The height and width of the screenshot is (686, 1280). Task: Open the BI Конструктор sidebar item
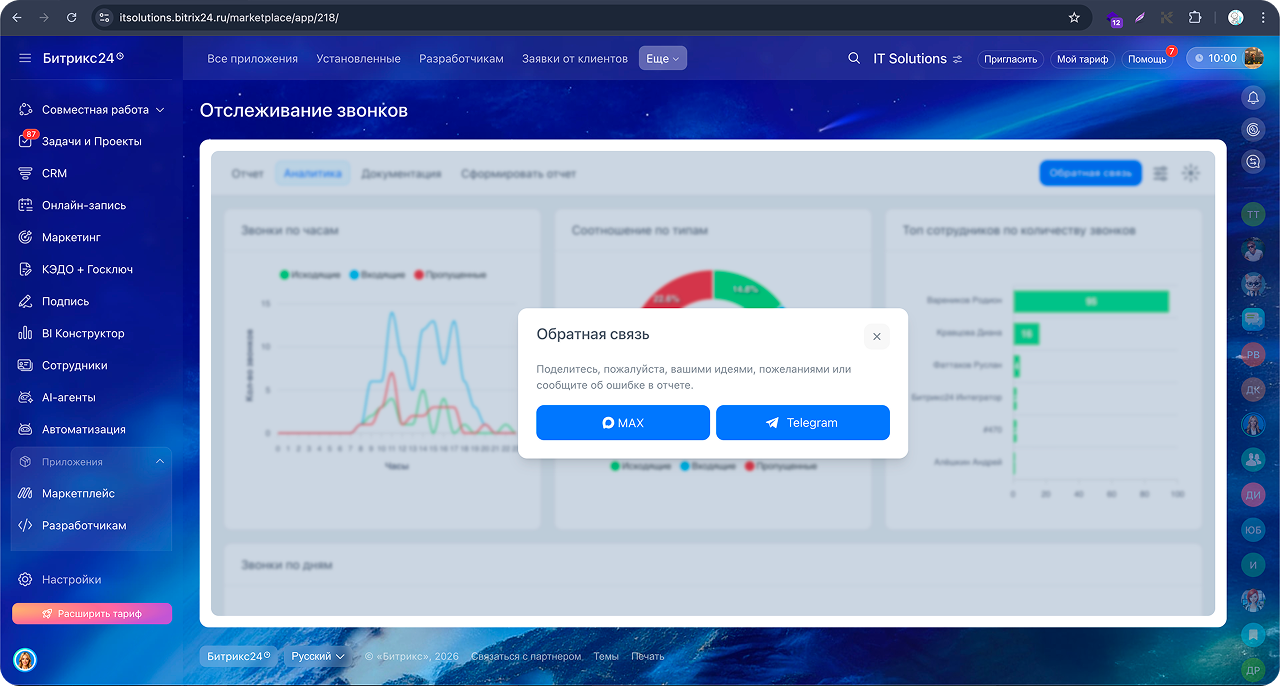pos(83,333)
